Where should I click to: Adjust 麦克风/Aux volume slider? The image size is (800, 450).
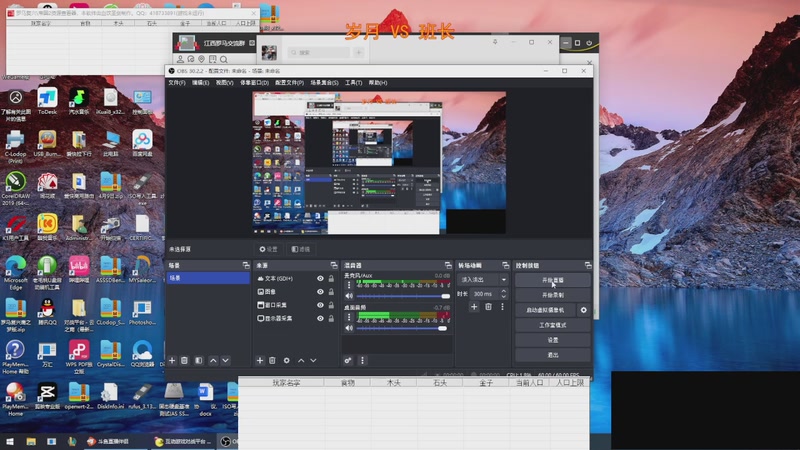point(403,296)
